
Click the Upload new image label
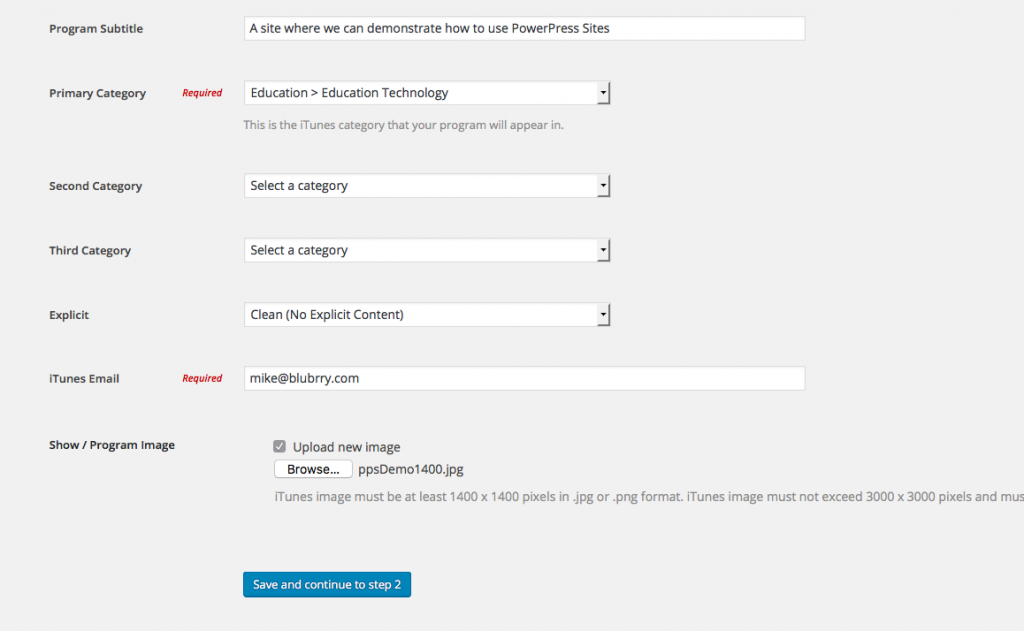pos(346,447)
